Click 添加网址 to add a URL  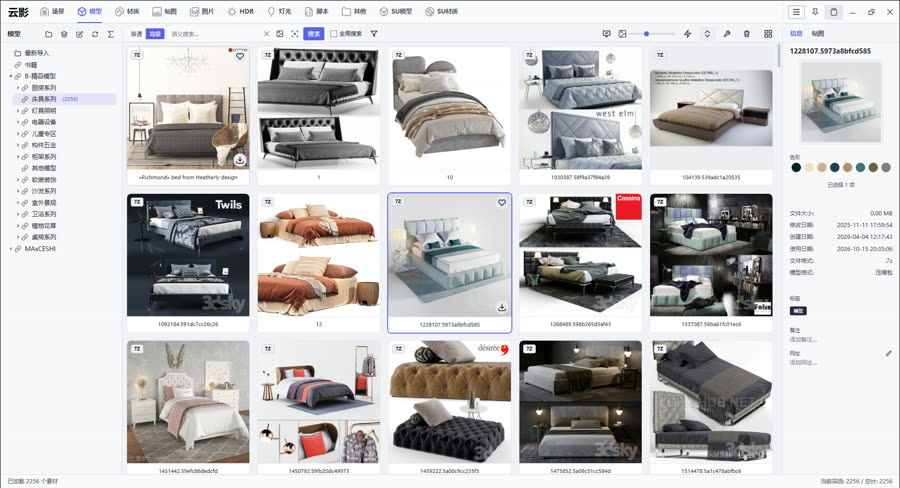[803, 362]
